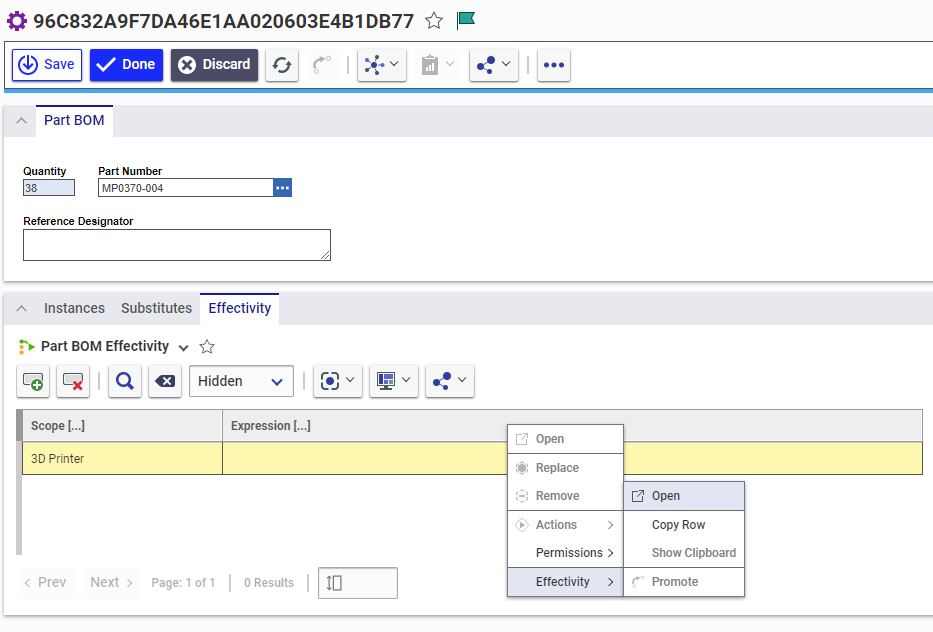Choose Remove in context menu
Viewport: 933px width, 632px height.
[x=565, y=496]
